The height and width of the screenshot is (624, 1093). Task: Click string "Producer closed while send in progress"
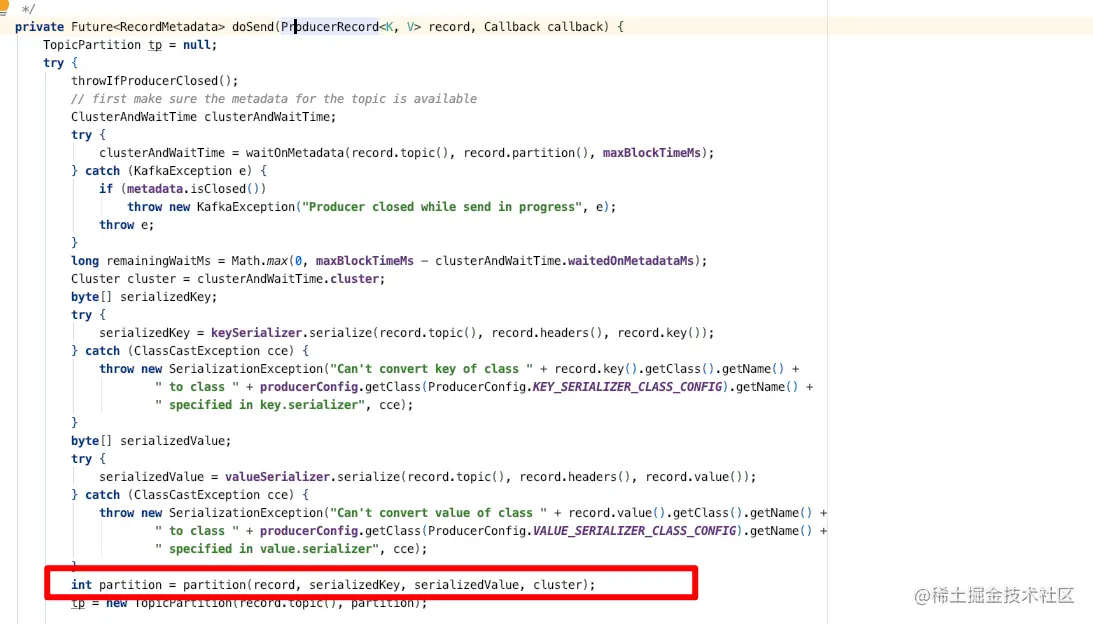click(442, 207)
